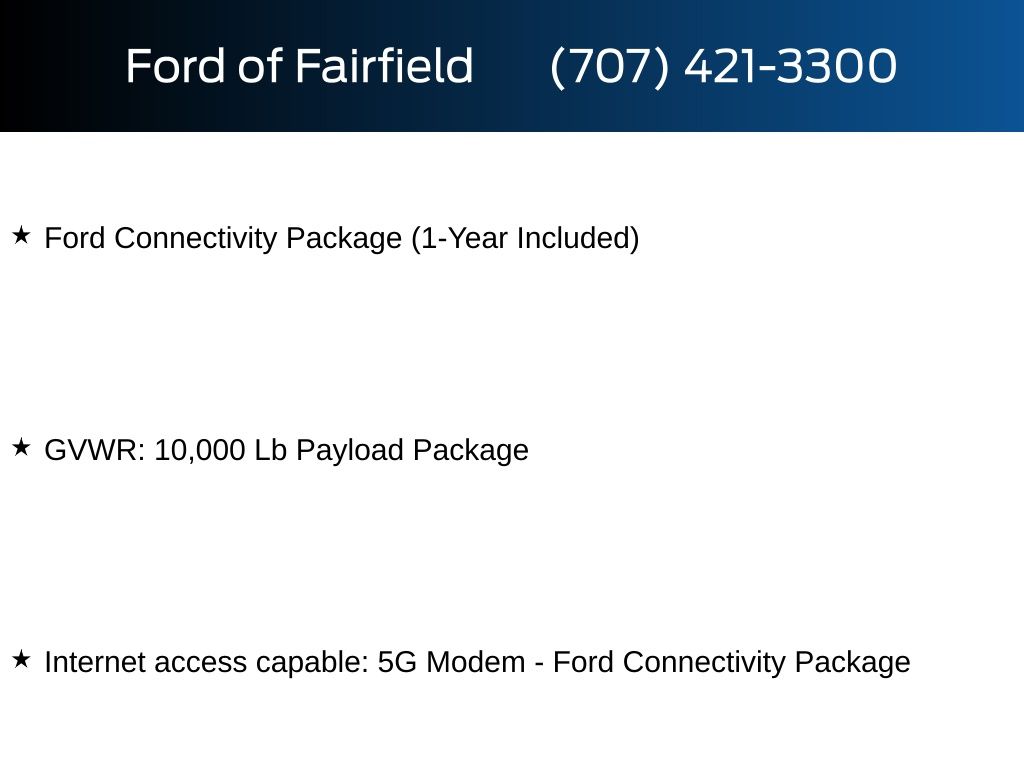
Task: Click the "Internet access capable:" label
Action: pyautogui.click(x=207, y=663)
